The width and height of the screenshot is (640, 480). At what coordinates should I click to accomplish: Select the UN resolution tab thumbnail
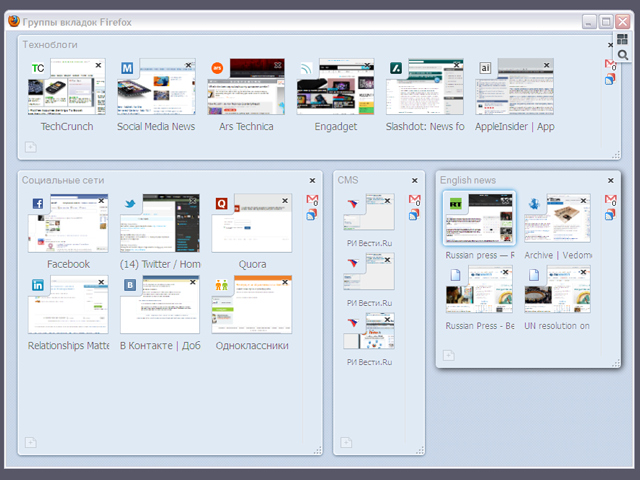pyautogui.click(x=557, y=291)
